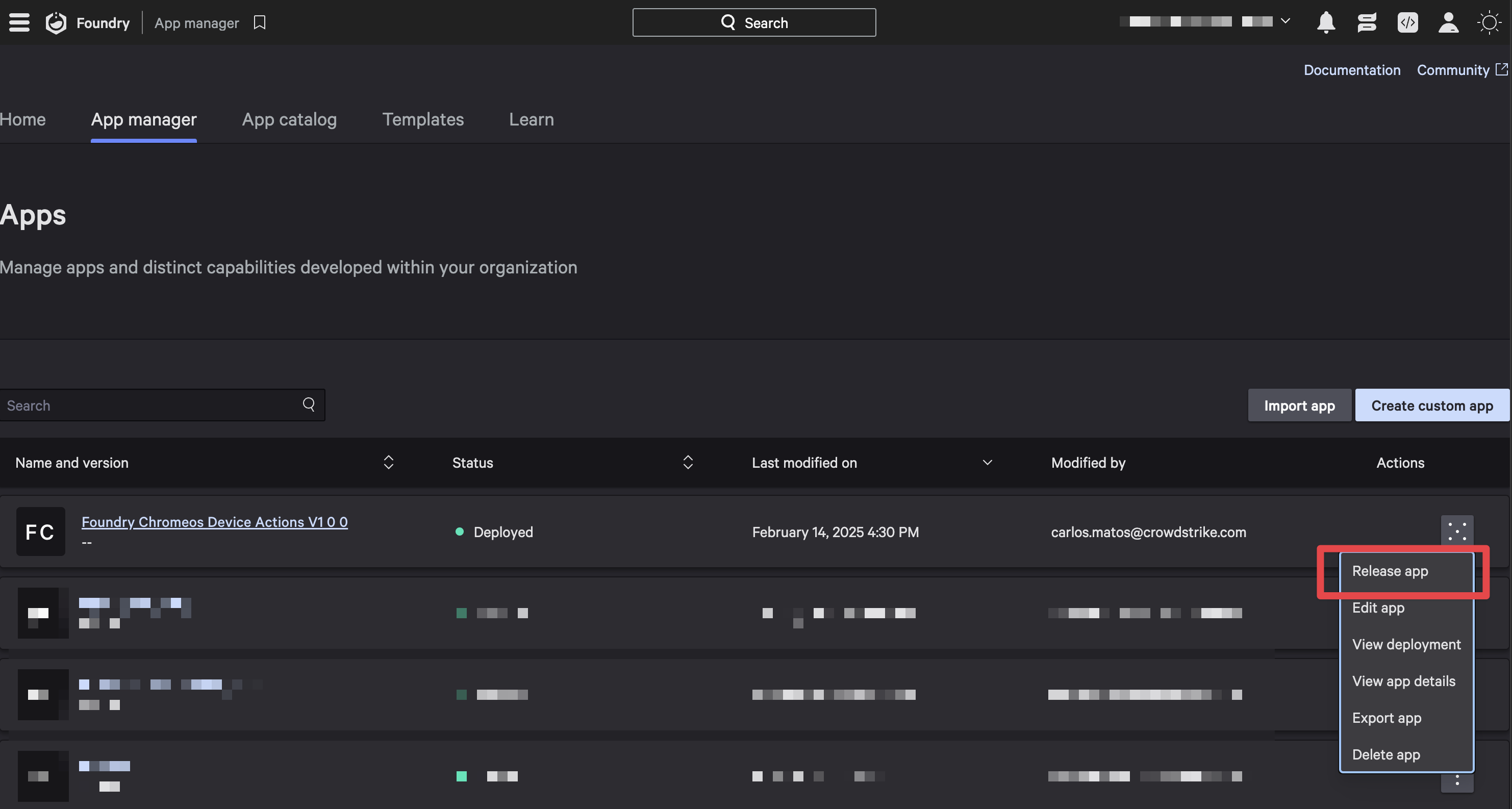
Task: Open the code editor icon in header
Action: click(1407, 22)
